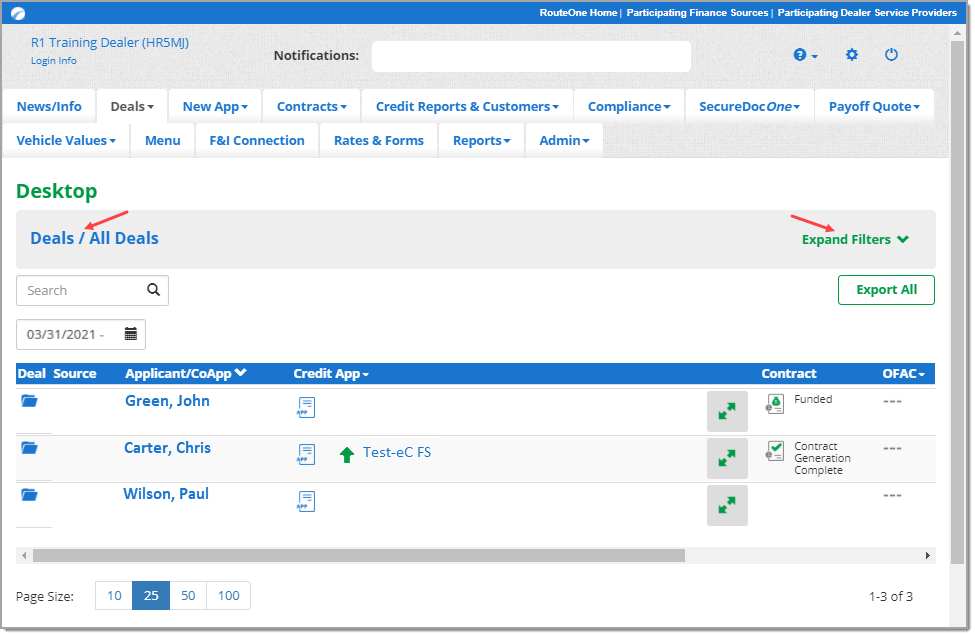This screenshot has width=975, height=636.
Task: Click the vertical page scrollbar
Action: 958,302
